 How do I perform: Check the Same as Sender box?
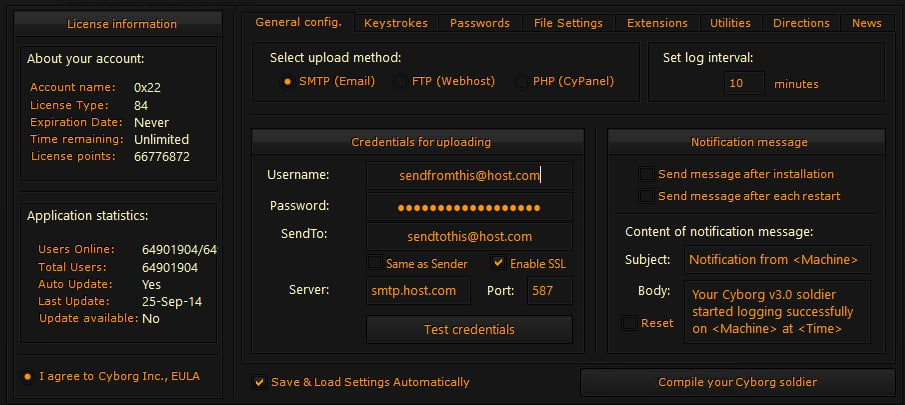click(375, 263)
